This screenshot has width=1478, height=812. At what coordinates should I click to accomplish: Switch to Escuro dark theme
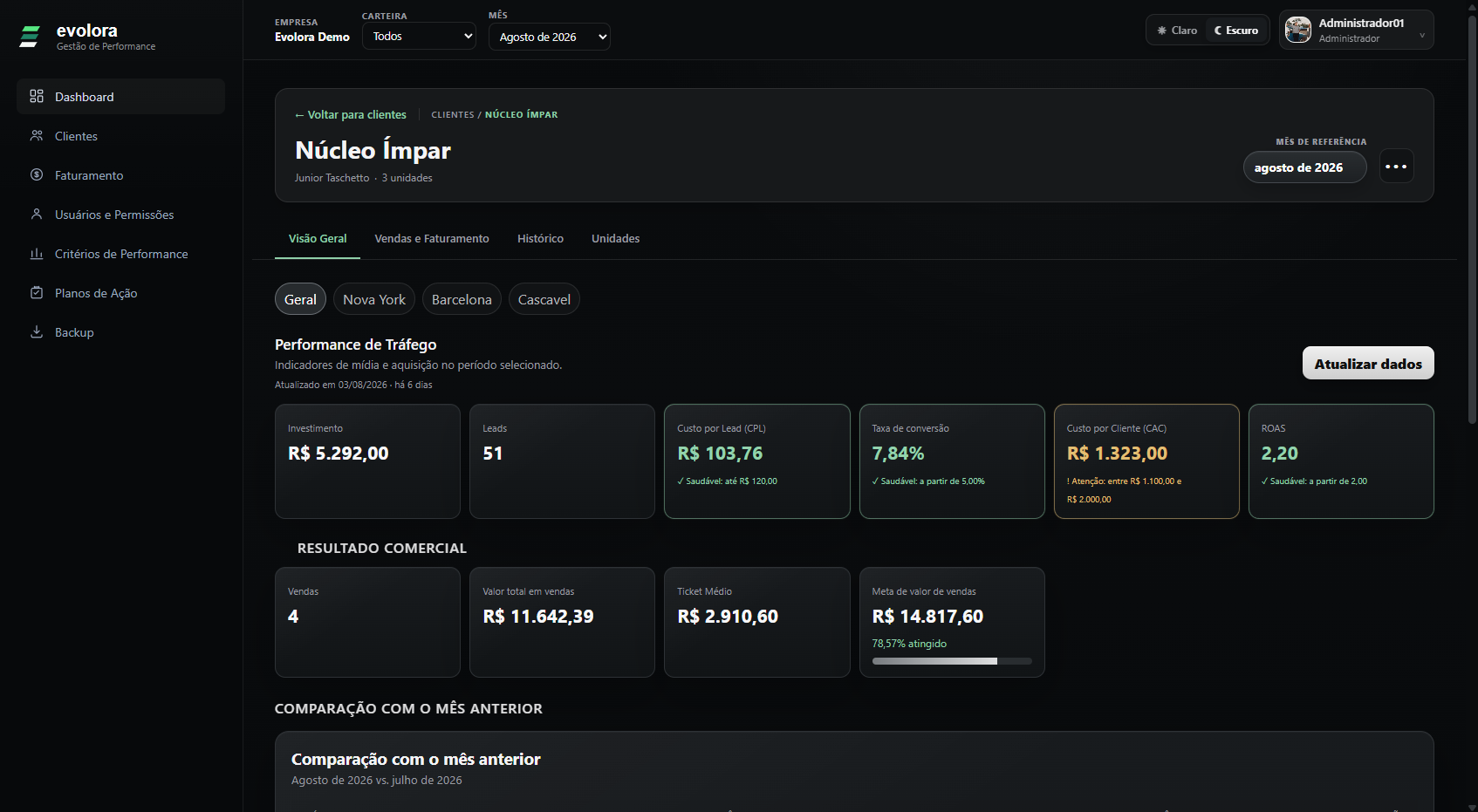pos(1236,31)
